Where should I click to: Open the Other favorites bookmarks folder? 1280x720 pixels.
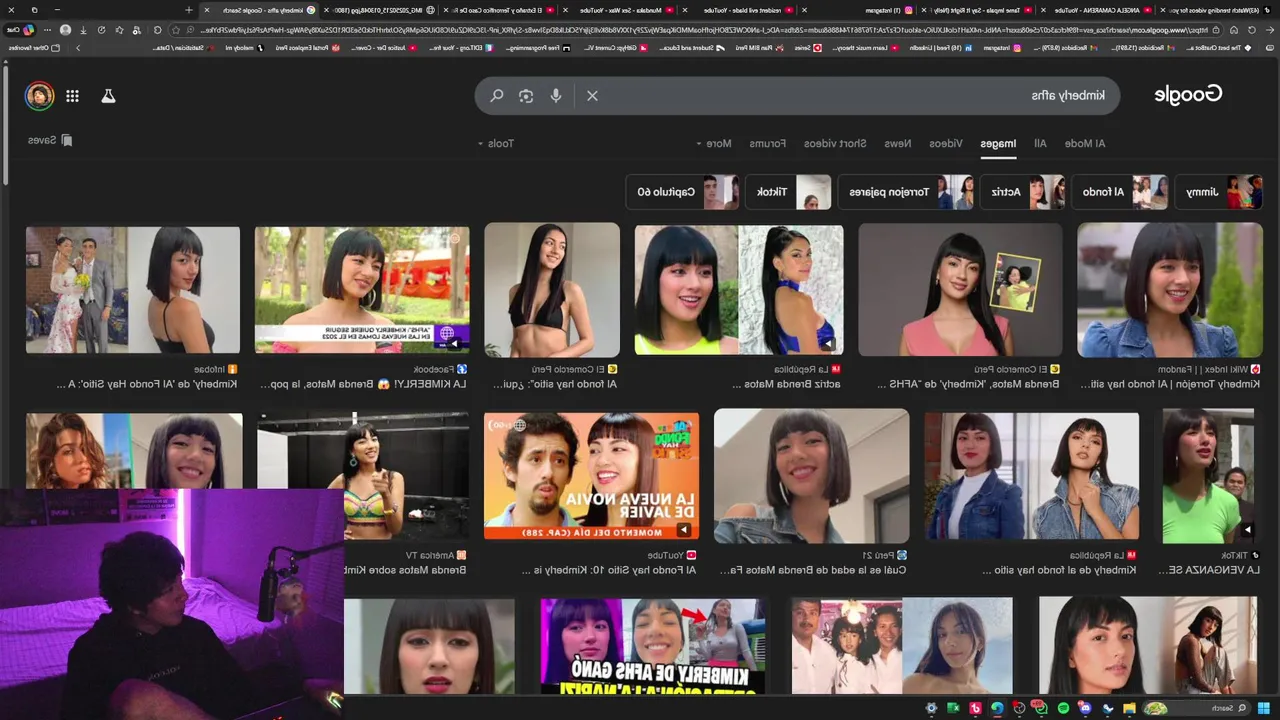pos(34,48)
